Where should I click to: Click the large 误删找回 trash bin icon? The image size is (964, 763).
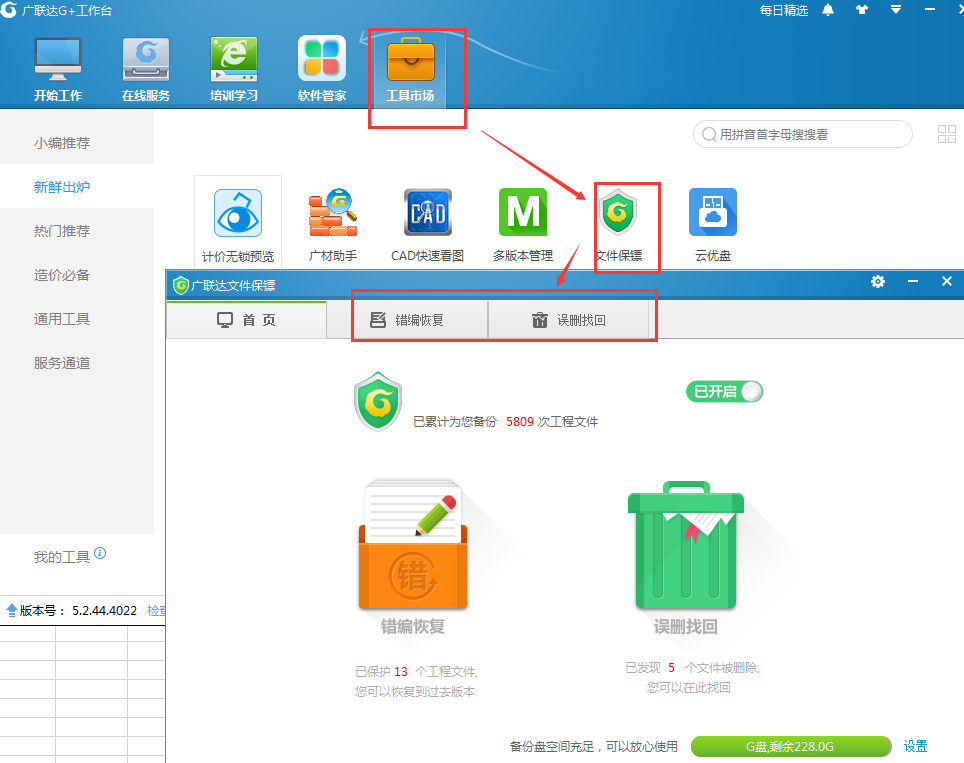click(686, 545)
